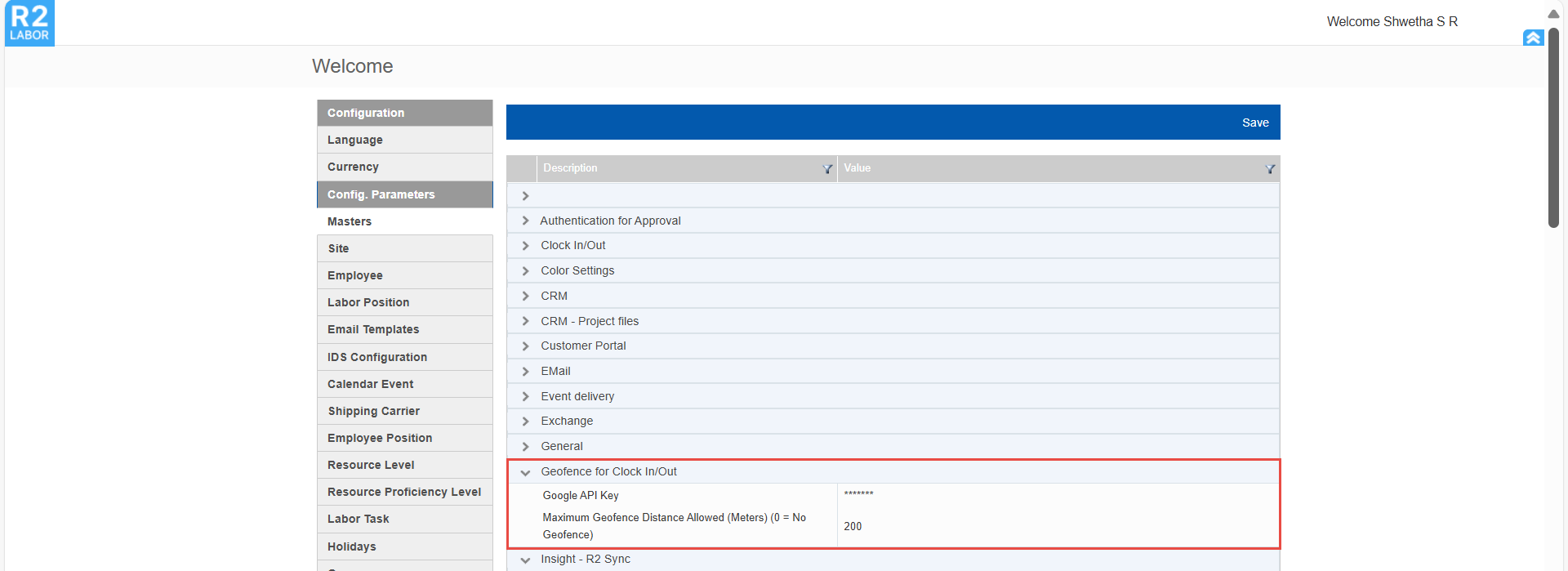Open Email Templates from the sidebar
Image resolution: width=1568 pixels, height=571 pixels.
373,330
